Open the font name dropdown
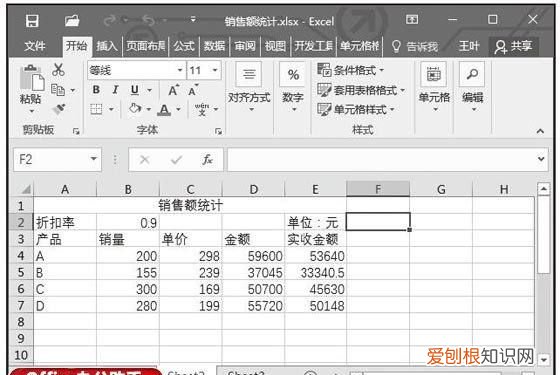This screenshot has width=560, height=375. (x=180, y=70)
